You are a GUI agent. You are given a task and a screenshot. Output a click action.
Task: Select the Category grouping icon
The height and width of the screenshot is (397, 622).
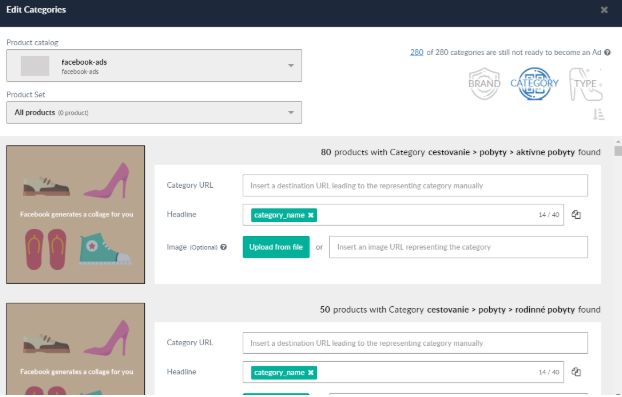tap(534, 84)
